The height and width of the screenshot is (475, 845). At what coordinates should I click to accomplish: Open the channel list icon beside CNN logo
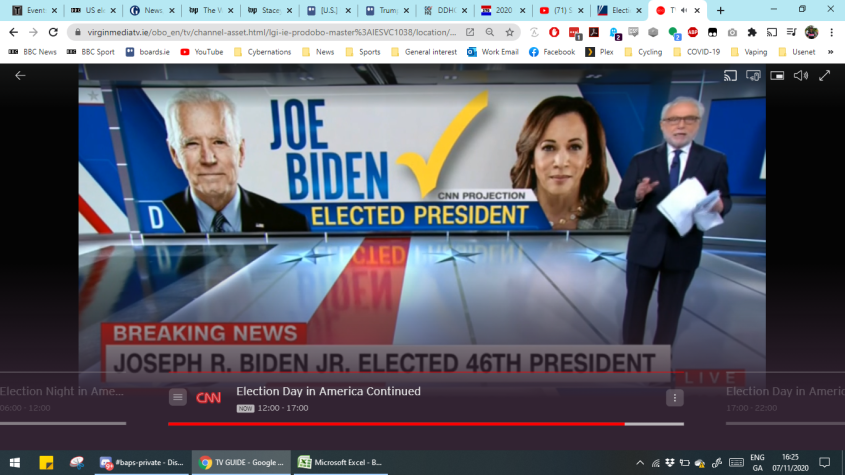(177, 397)
